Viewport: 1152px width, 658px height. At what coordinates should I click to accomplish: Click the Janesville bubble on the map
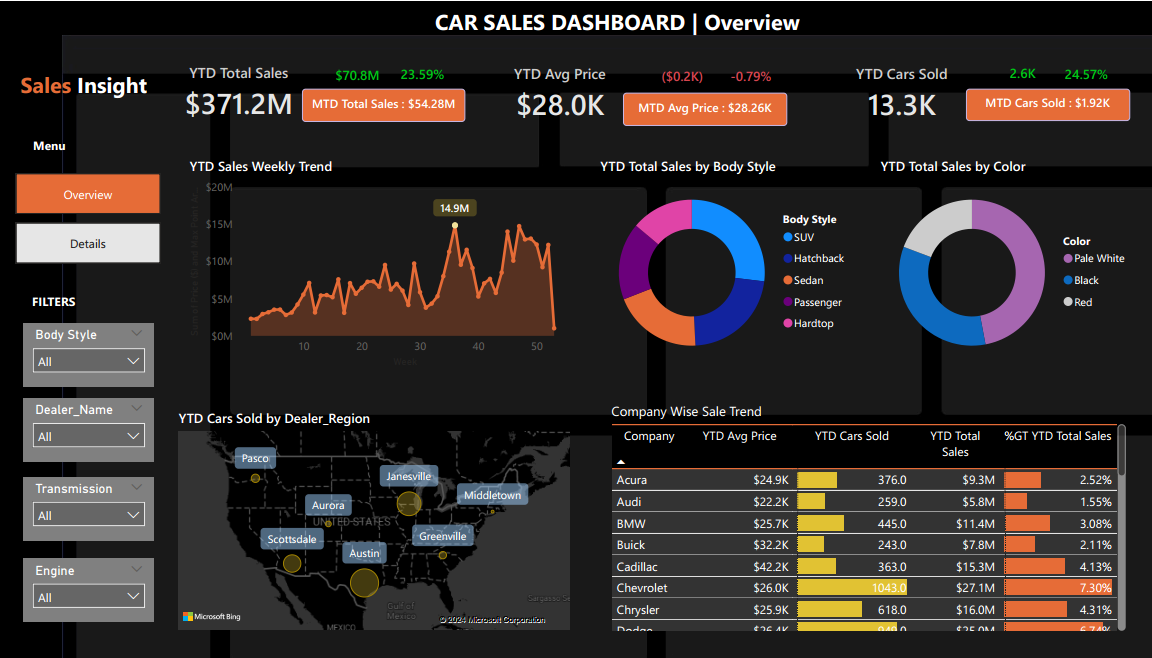pos(408,504)
